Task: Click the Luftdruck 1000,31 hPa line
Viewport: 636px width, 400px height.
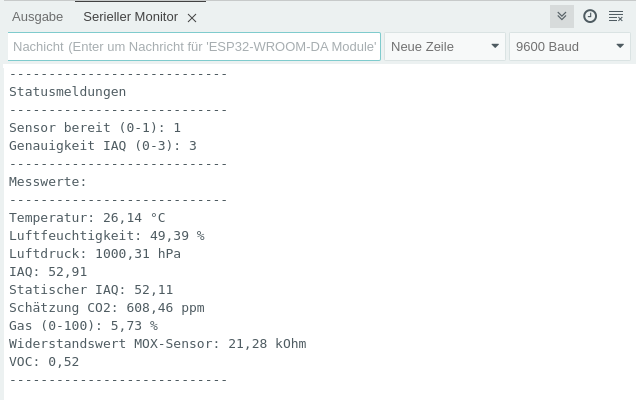Action: pos(95,254)
